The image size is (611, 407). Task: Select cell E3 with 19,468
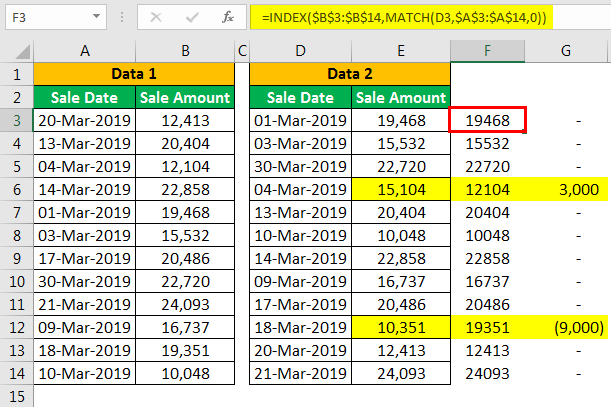click(x=401, y=120)
